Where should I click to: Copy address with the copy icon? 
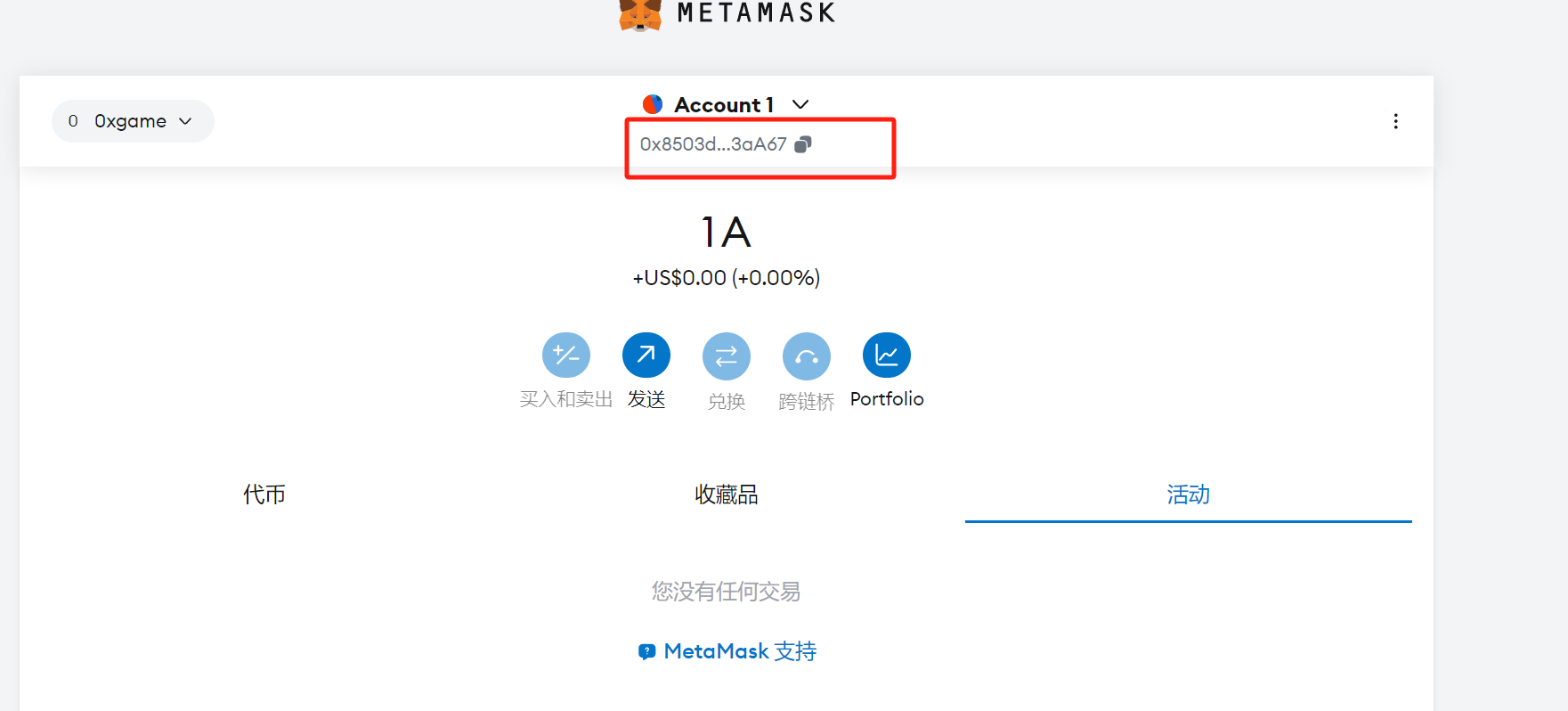803,144
